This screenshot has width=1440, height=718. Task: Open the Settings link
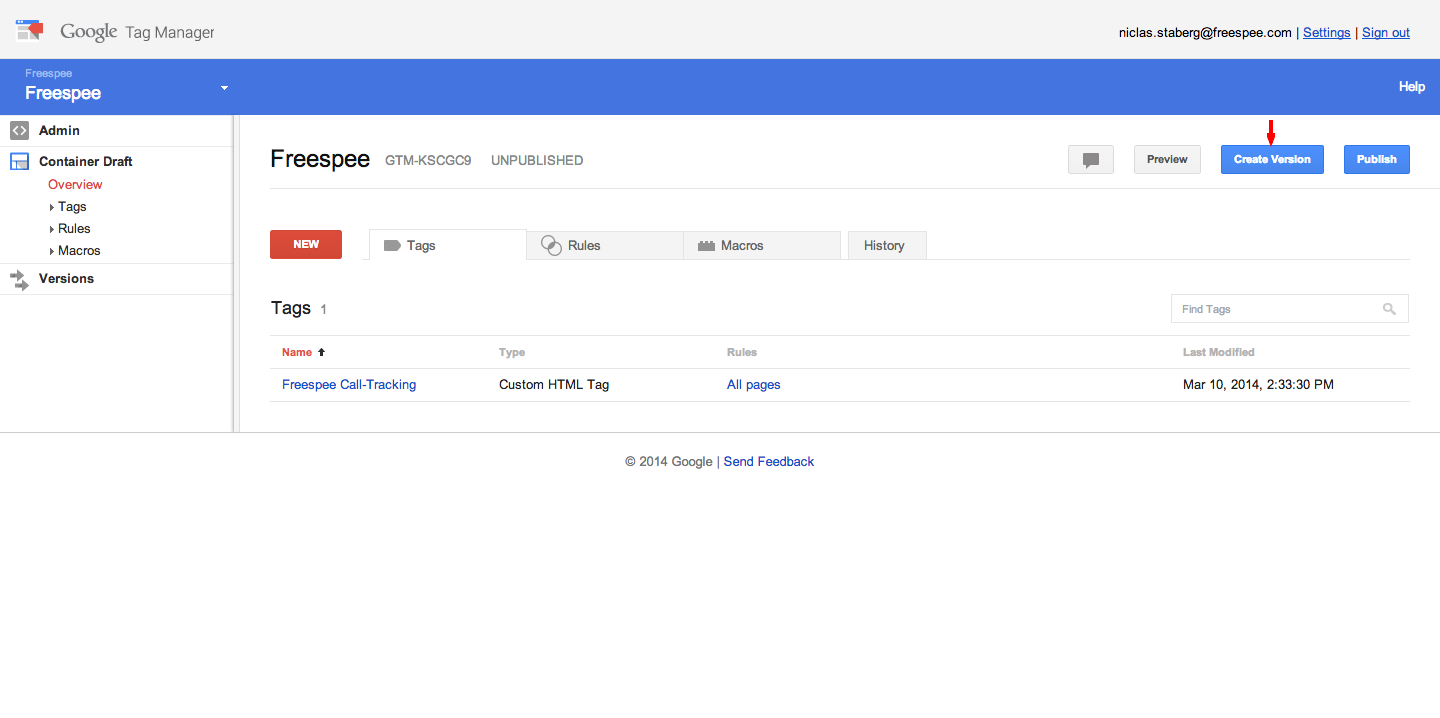[x=1327, y=33]
